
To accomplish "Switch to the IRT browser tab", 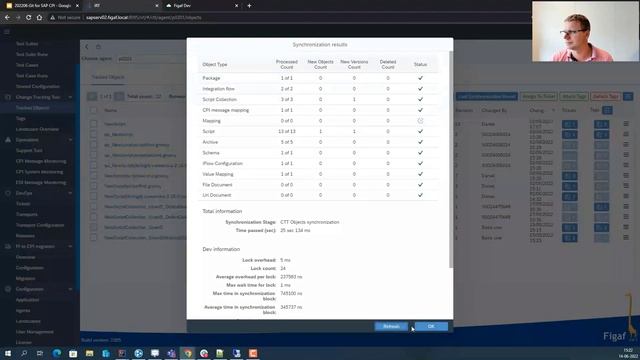I will (122, 6).
